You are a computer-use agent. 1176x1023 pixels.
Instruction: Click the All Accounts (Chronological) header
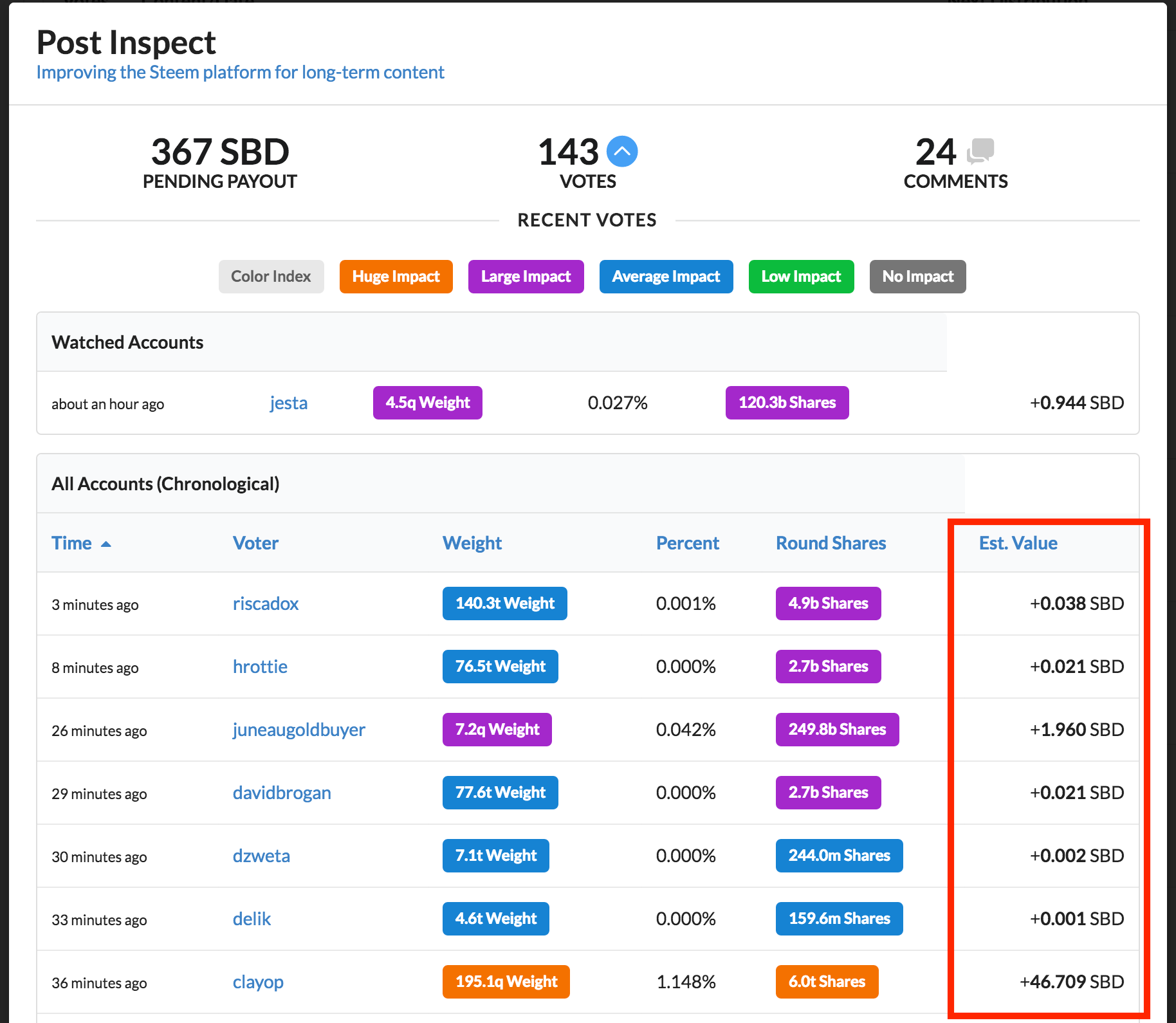165,484
